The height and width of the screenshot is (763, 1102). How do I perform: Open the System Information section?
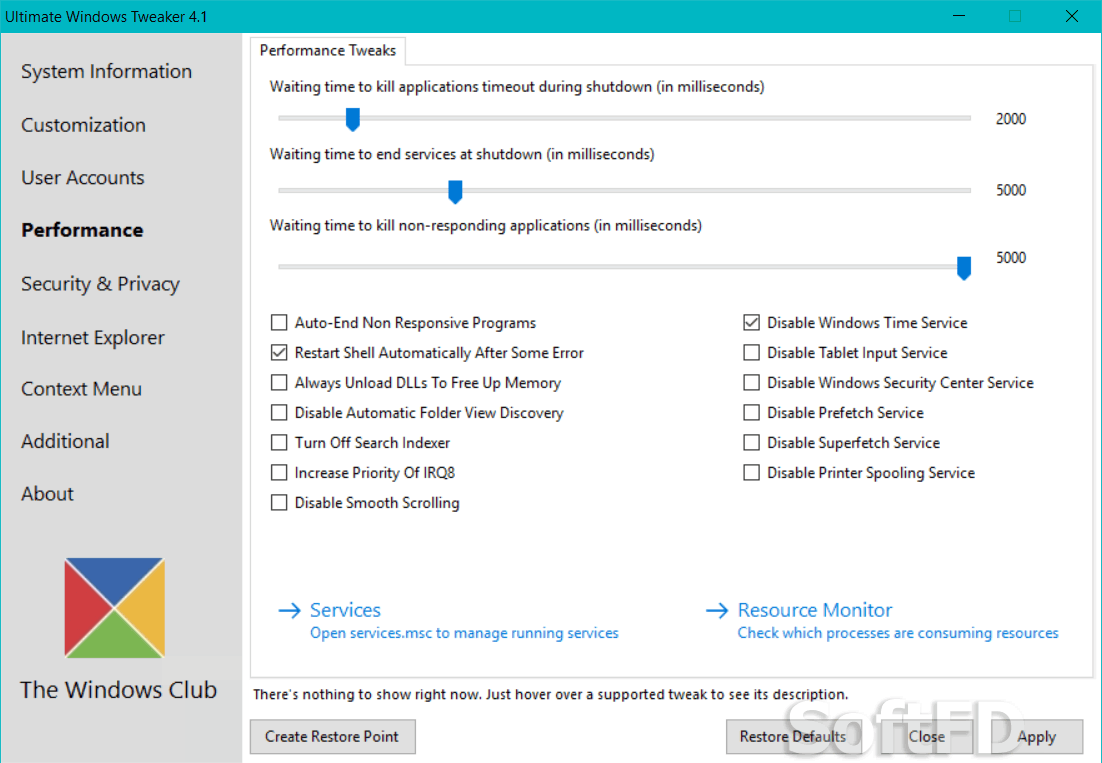(106, 72)
